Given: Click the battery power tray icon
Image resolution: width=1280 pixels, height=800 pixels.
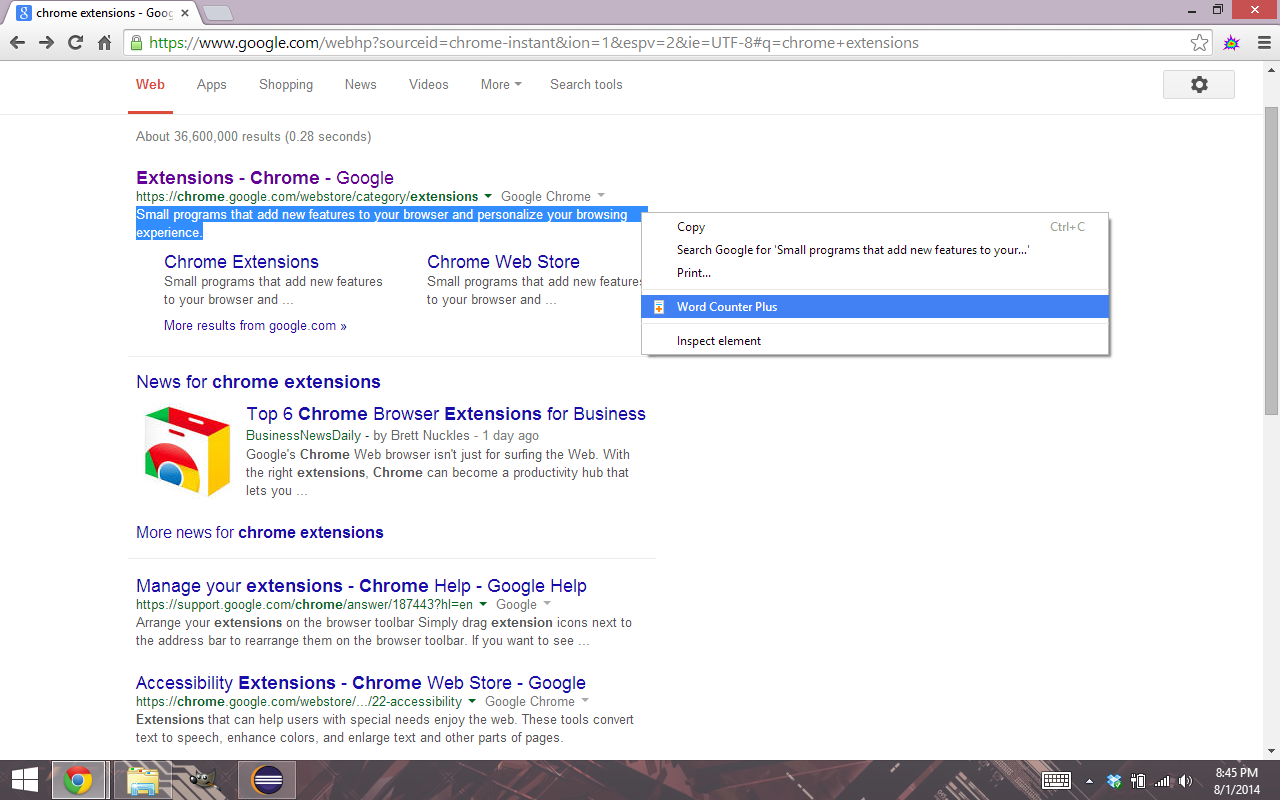Looking at the screenshot, I should point(1138,781).
